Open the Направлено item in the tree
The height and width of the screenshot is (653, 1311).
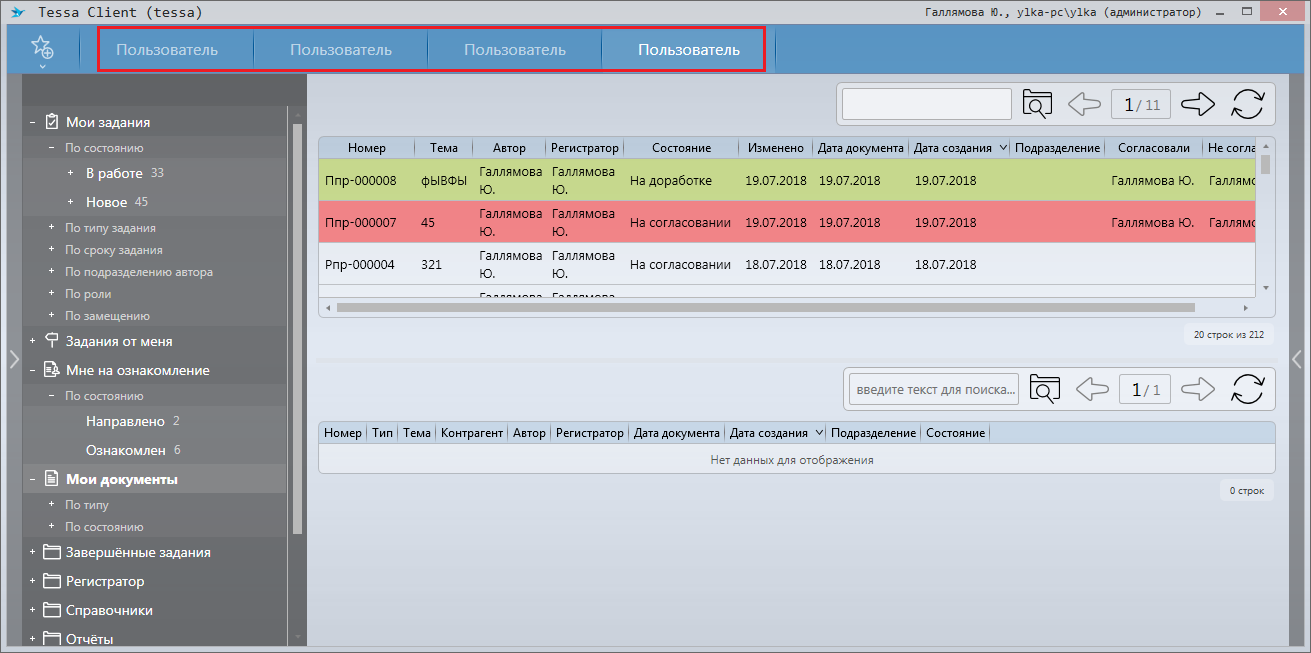coord(118,421)
